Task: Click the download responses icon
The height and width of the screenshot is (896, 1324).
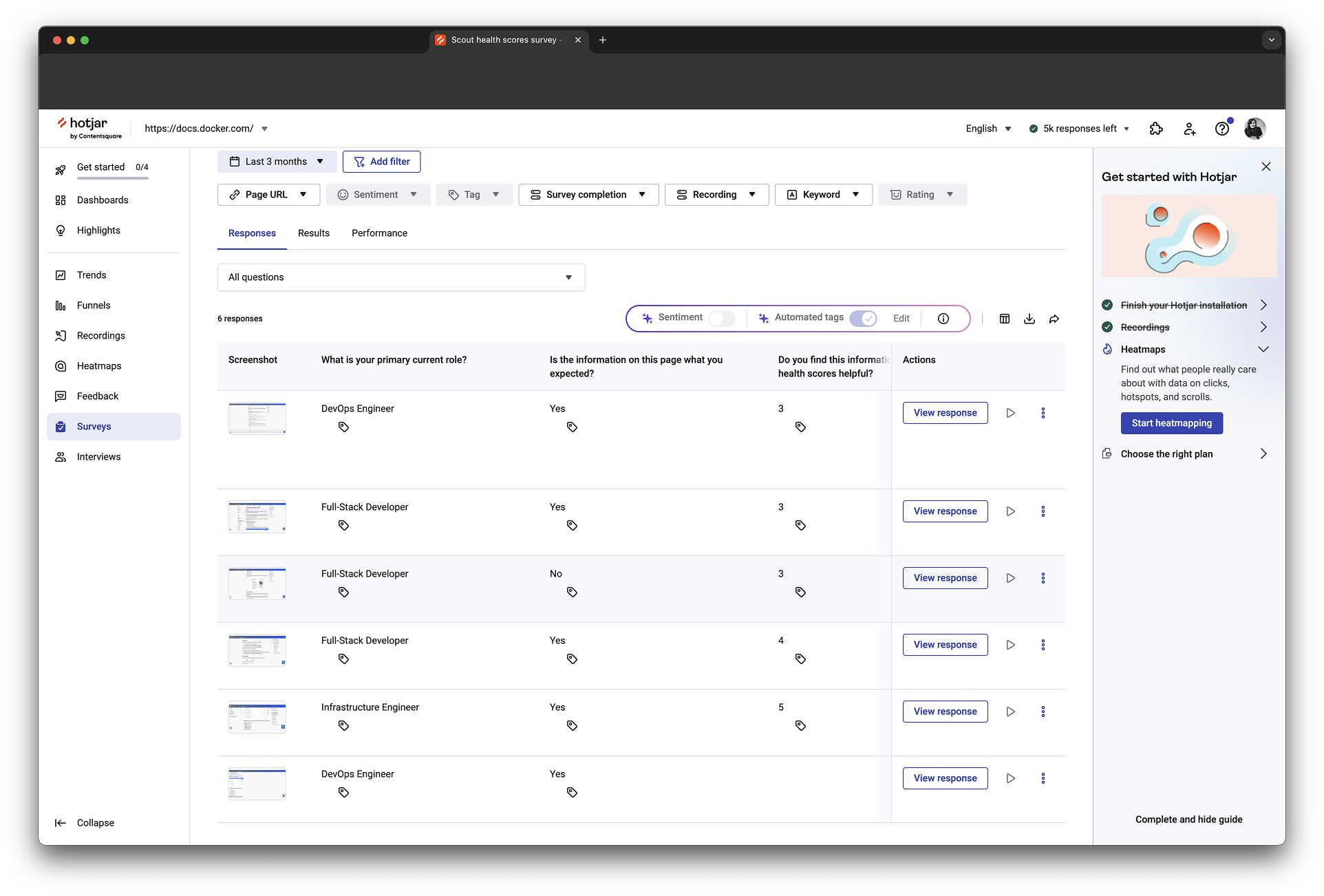Action: (1029, 319)
